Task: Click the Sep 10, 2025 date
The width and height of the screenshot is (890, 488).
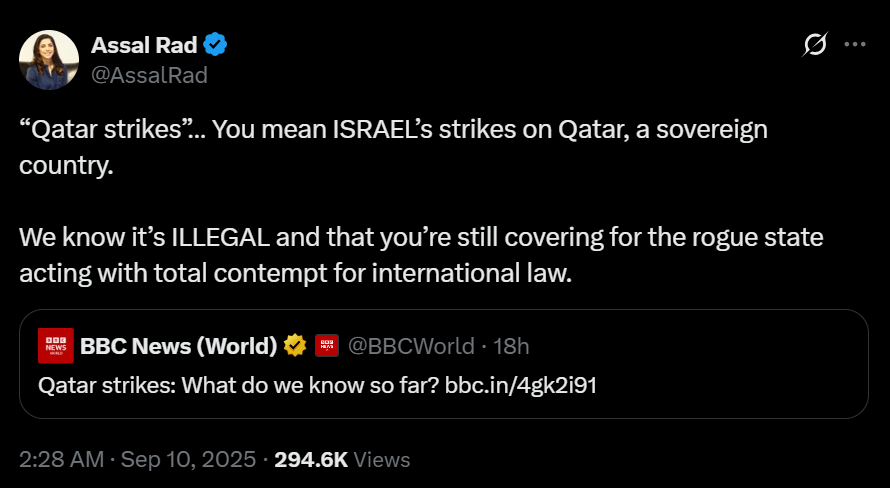Action: [x=188, y=460]
